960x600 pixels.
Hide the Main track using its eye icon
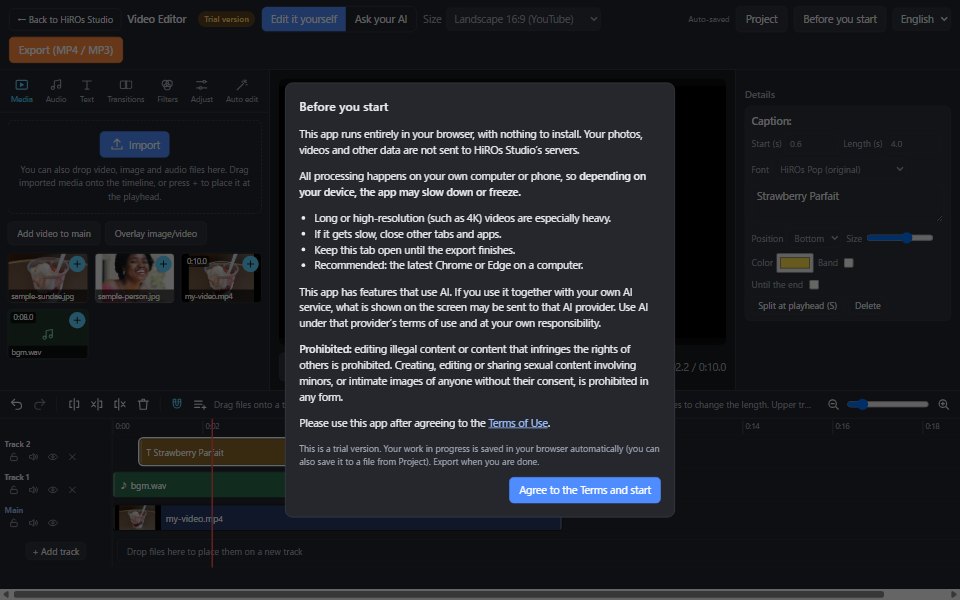click(x=53, y=523)
